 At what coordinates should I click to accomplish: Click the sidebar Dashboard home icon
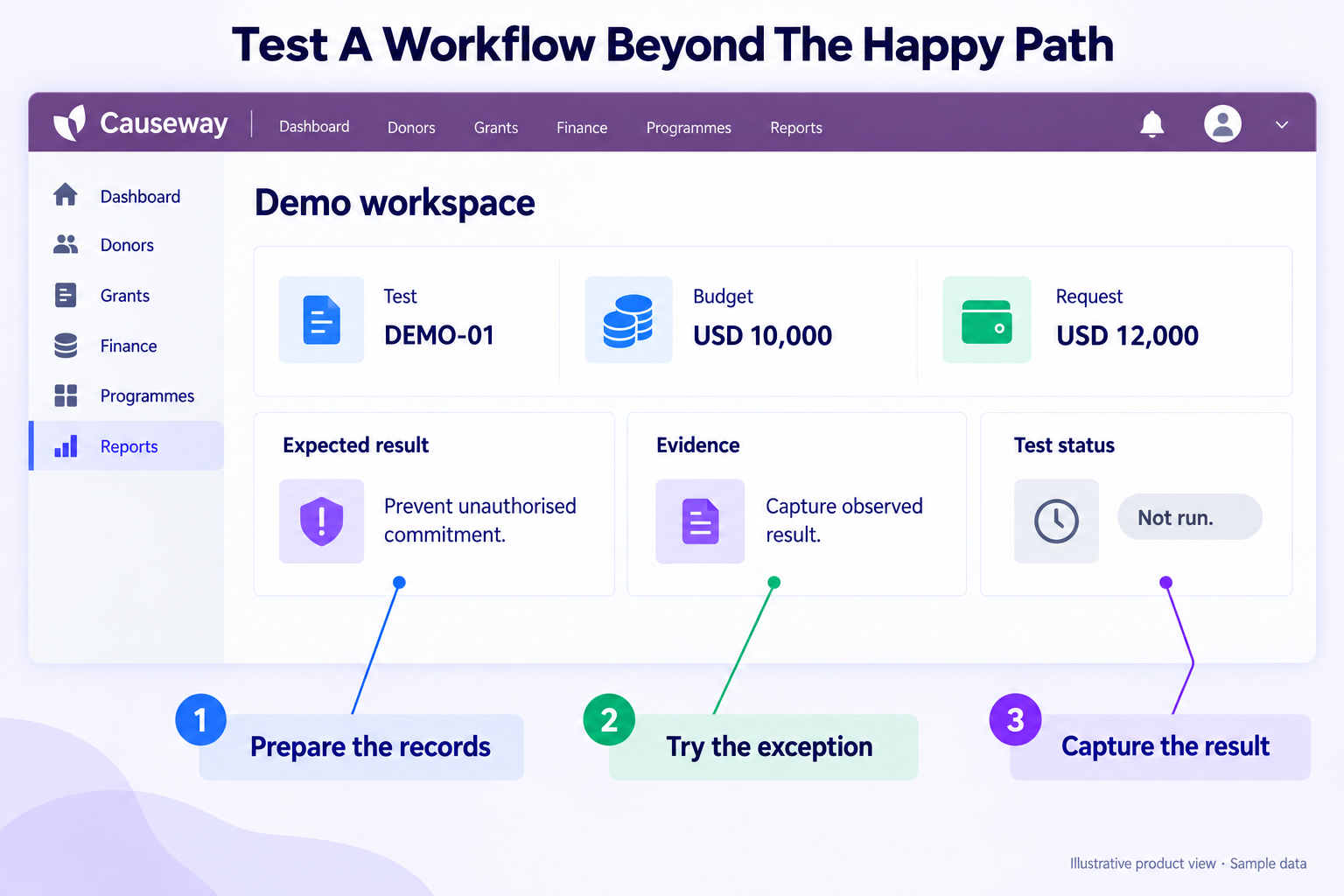click(66, 194)
